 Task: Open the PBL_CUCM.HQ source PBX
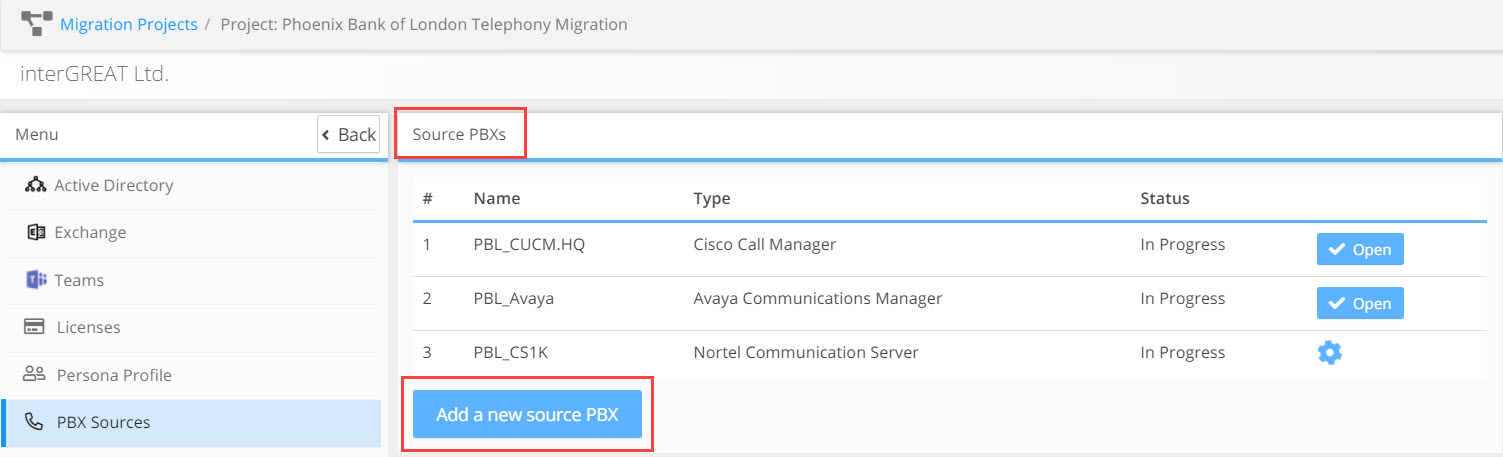coord(1360,250)
